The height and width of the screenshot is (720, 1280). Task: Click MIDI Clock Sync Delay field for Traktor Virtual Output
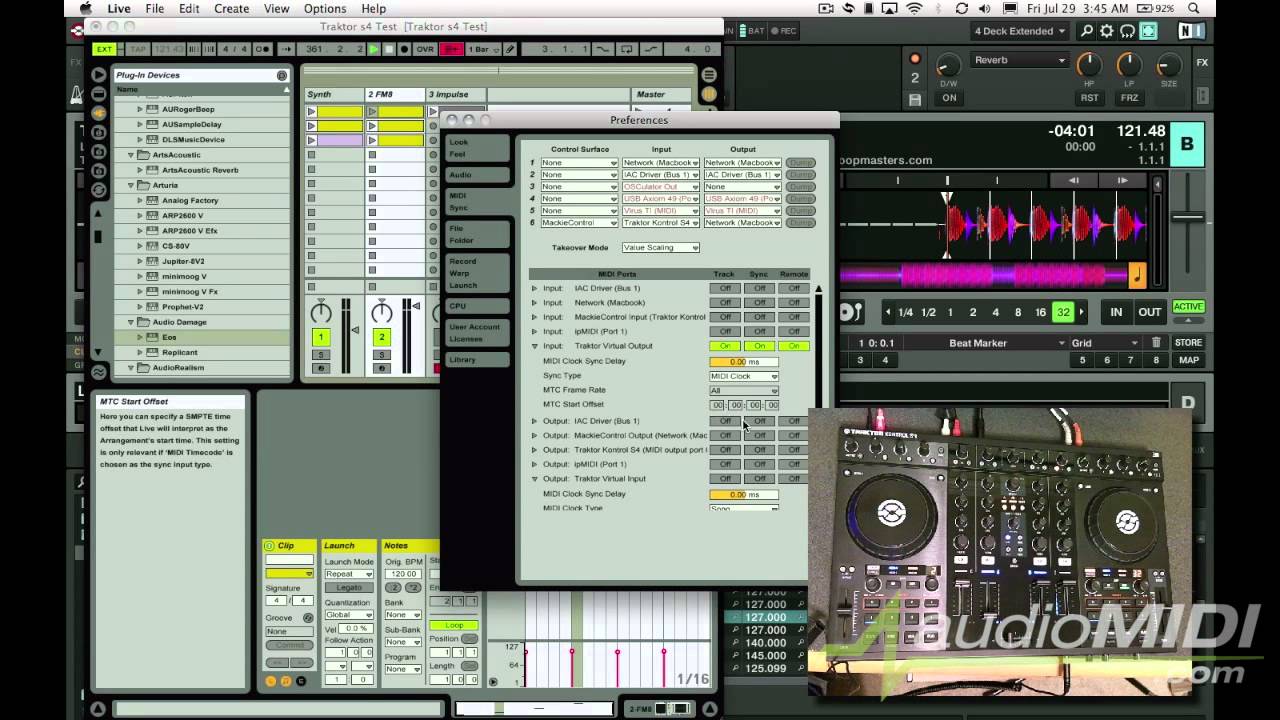tap(744, 361)
